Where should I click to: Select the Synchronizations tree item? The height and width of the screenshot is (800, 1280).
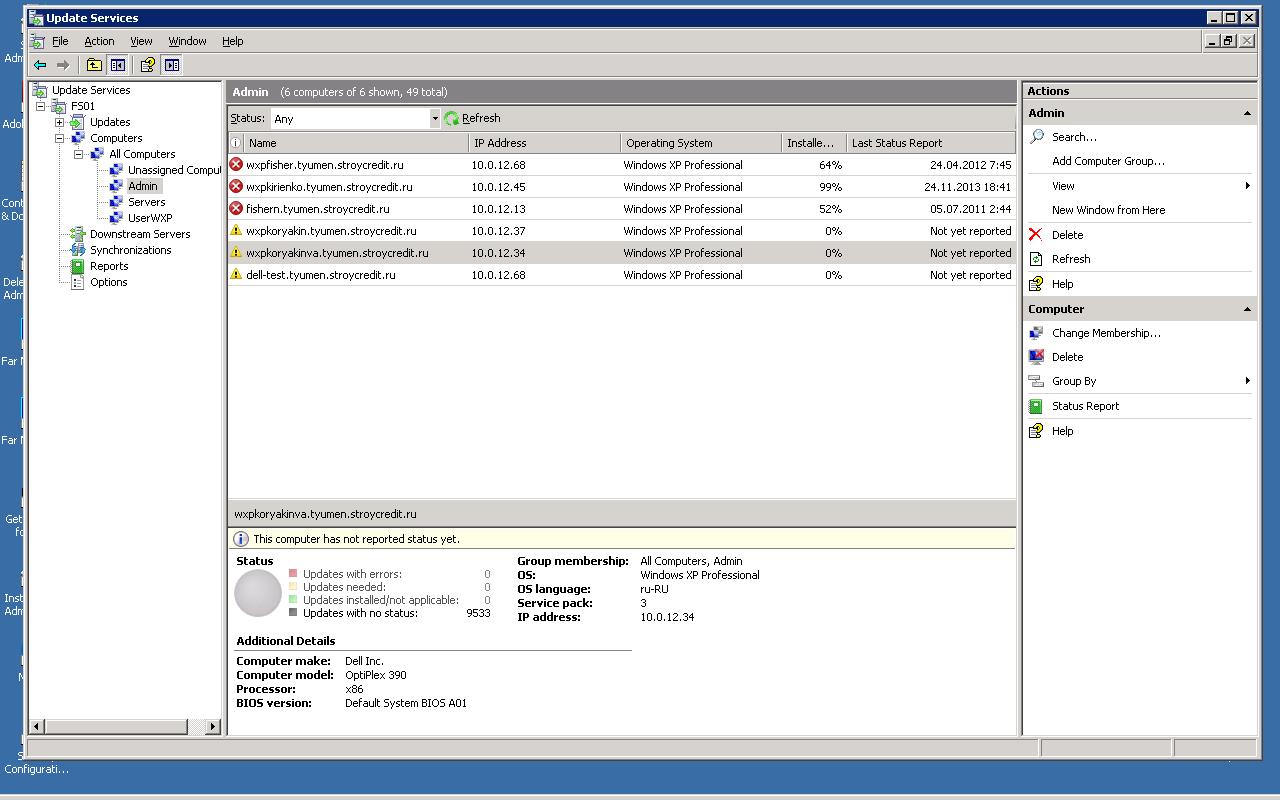[130, 250]
